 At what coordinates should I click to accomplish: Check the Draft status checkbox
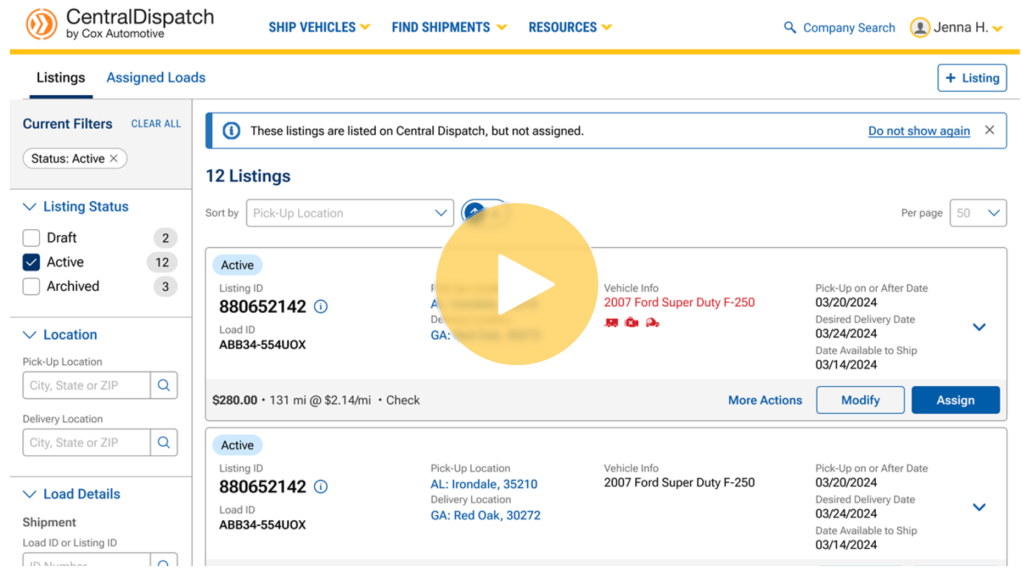click(31, 238)
